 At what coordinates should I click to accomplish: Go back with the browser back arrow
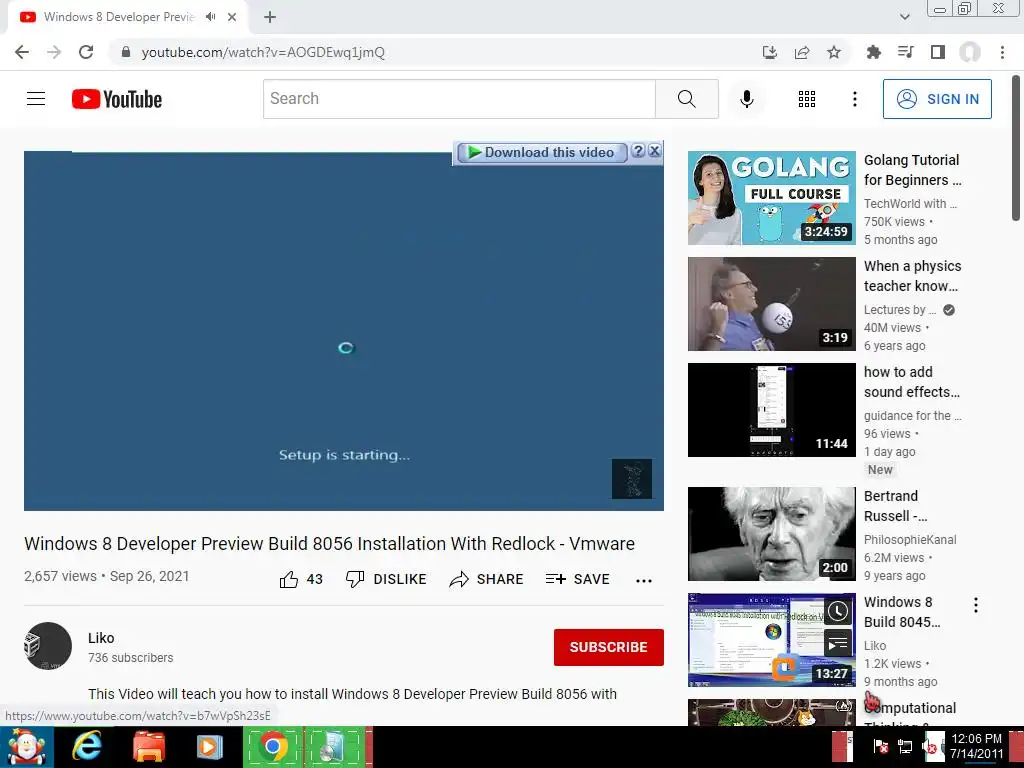click(x=22, y=52)
